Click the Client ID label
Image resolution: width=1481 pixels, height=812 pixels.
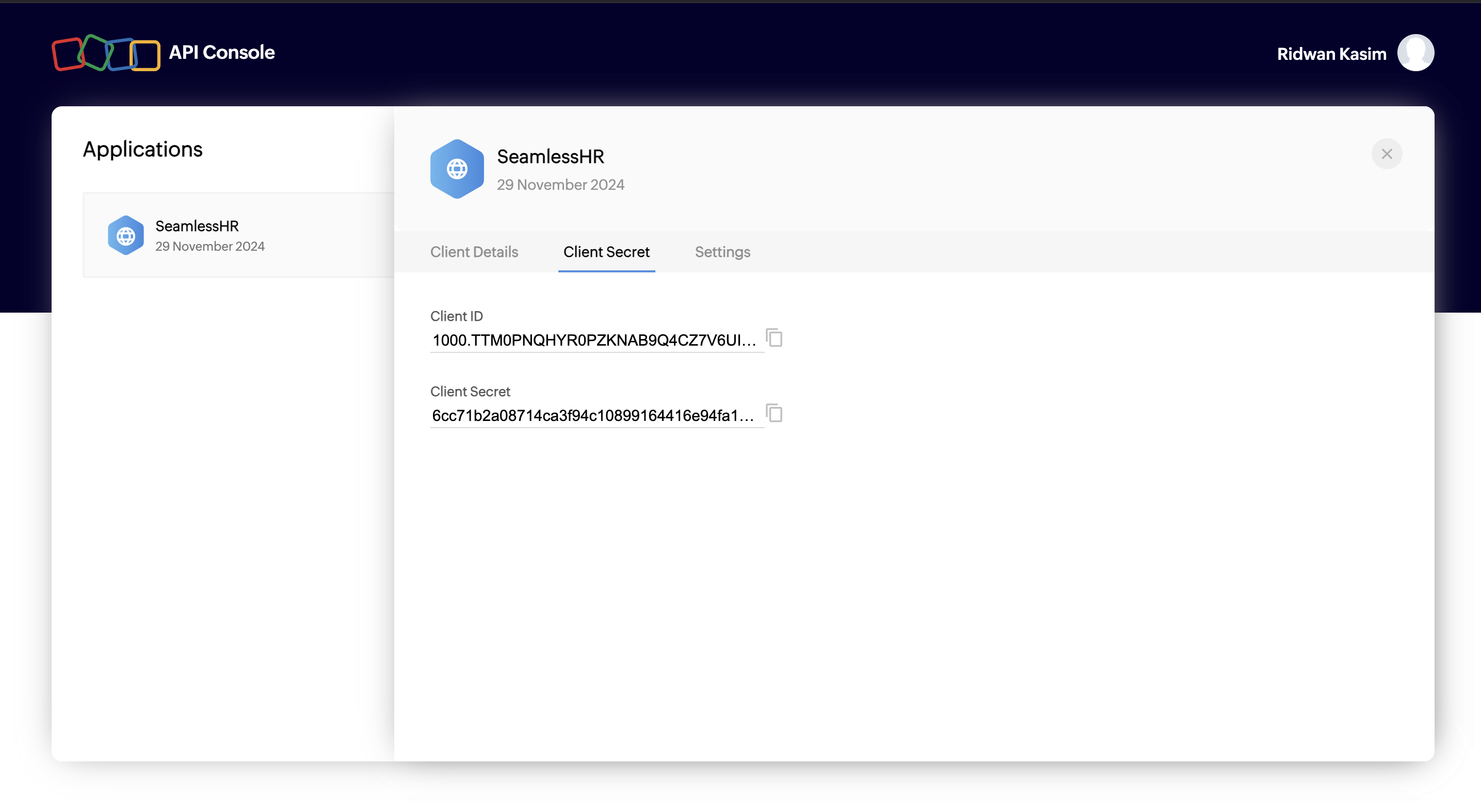coord(456,316)
